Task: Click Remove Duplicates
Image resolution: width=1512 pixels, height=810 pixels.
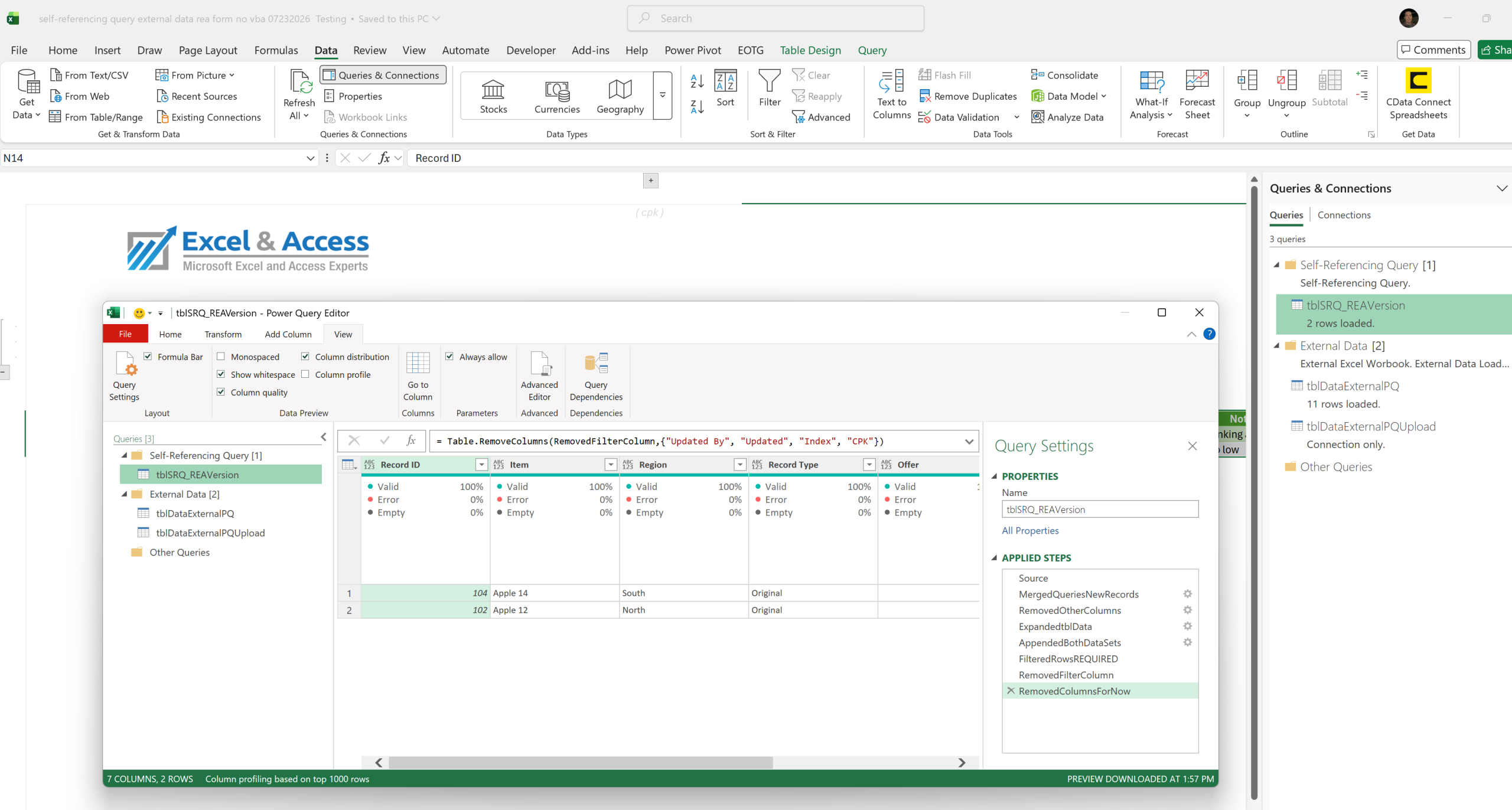Action: [967, 96]
